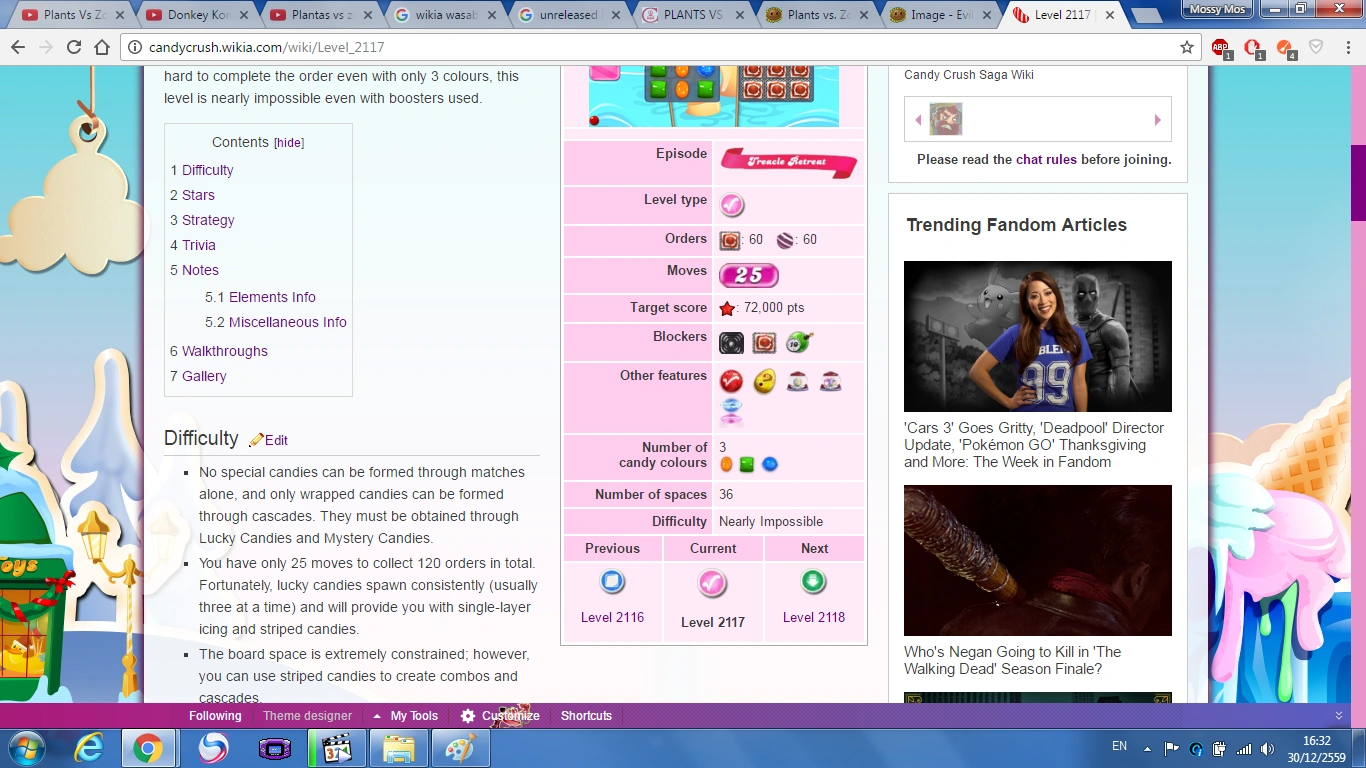The width and height of the screenshot is (1366, 768).
Task: Open the Level 2118 link
Action: 813,617
